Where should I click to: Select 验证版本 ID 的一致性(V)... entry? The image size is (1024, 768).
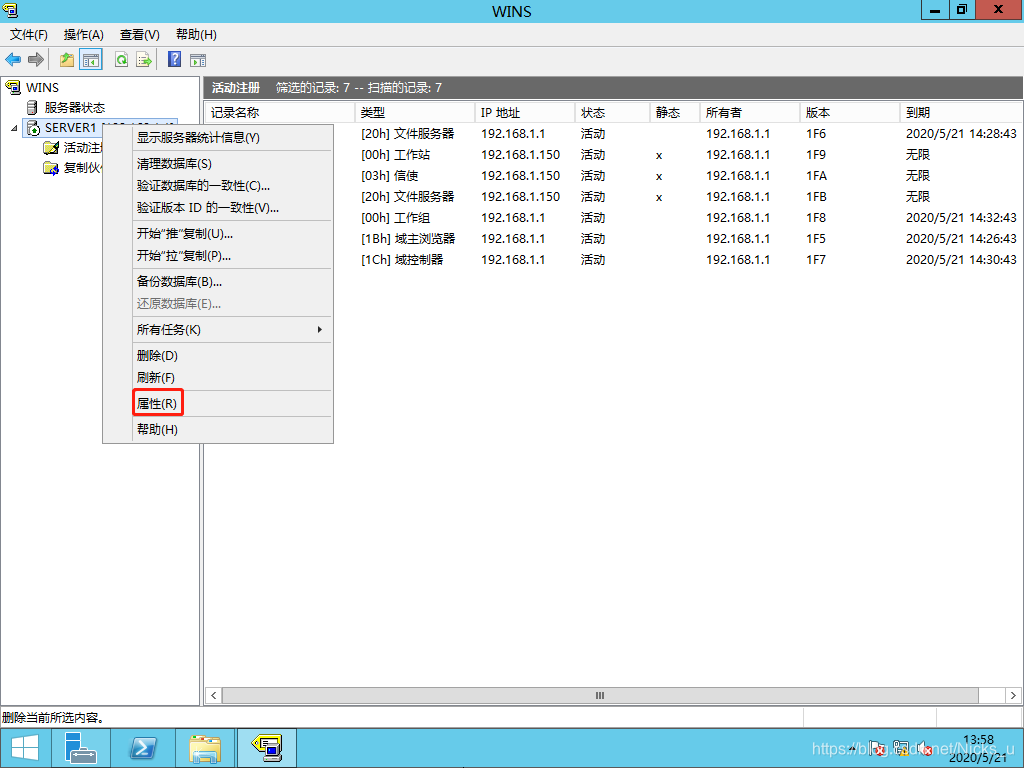232,208
